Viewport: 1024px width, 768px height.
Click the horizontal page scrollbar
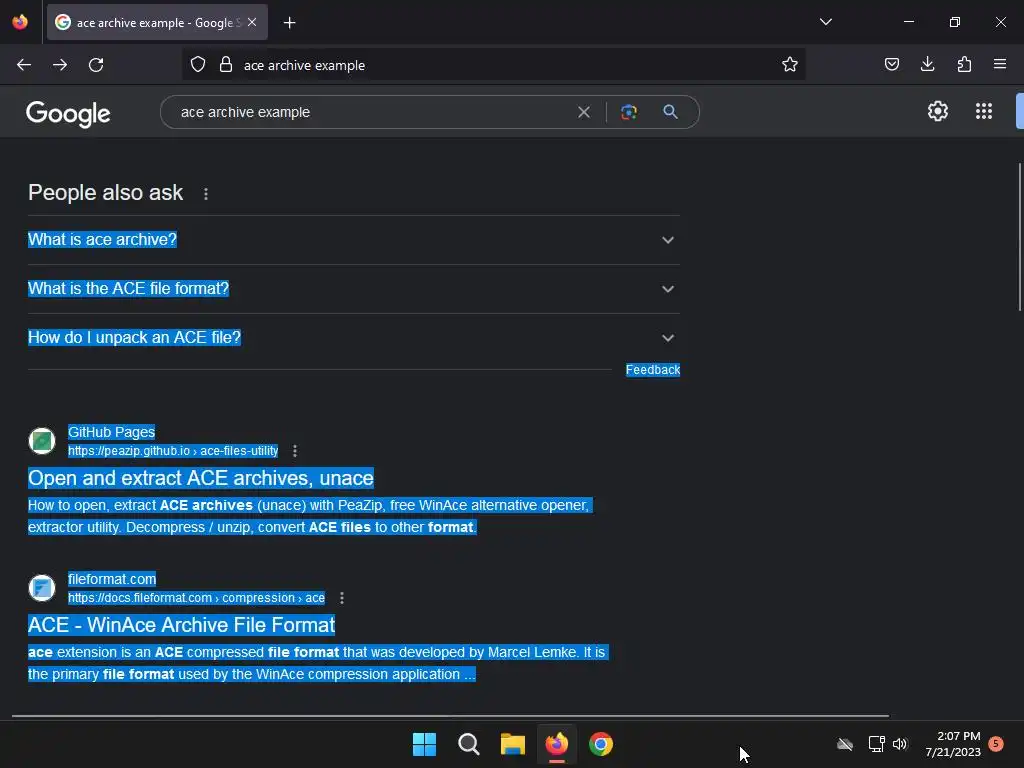(x=450, y=716)
